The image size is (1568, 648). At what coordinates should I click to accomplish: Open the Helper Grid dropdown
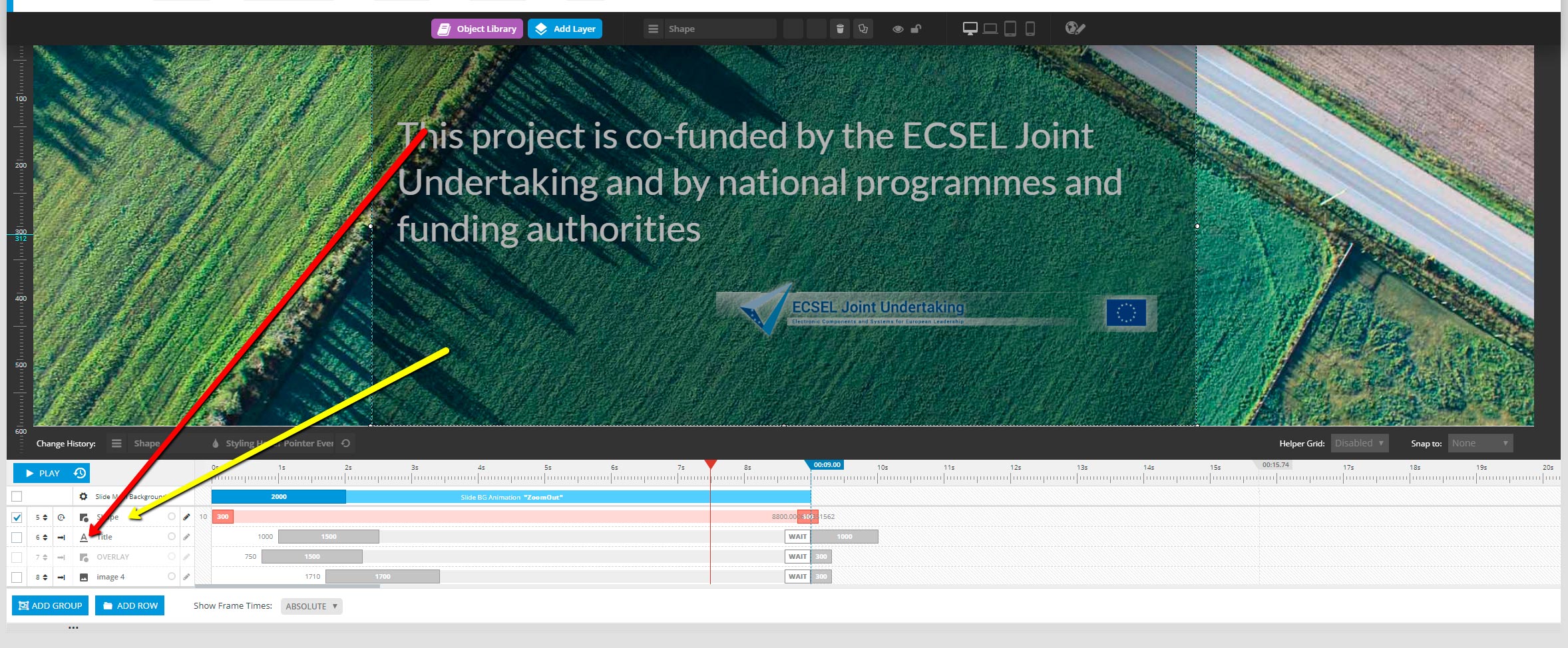[x=1359, y=443]
